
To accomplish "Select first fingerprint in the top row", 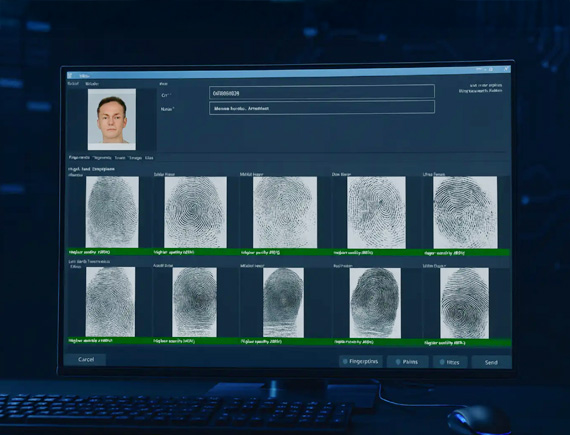I will coord(112,212).
